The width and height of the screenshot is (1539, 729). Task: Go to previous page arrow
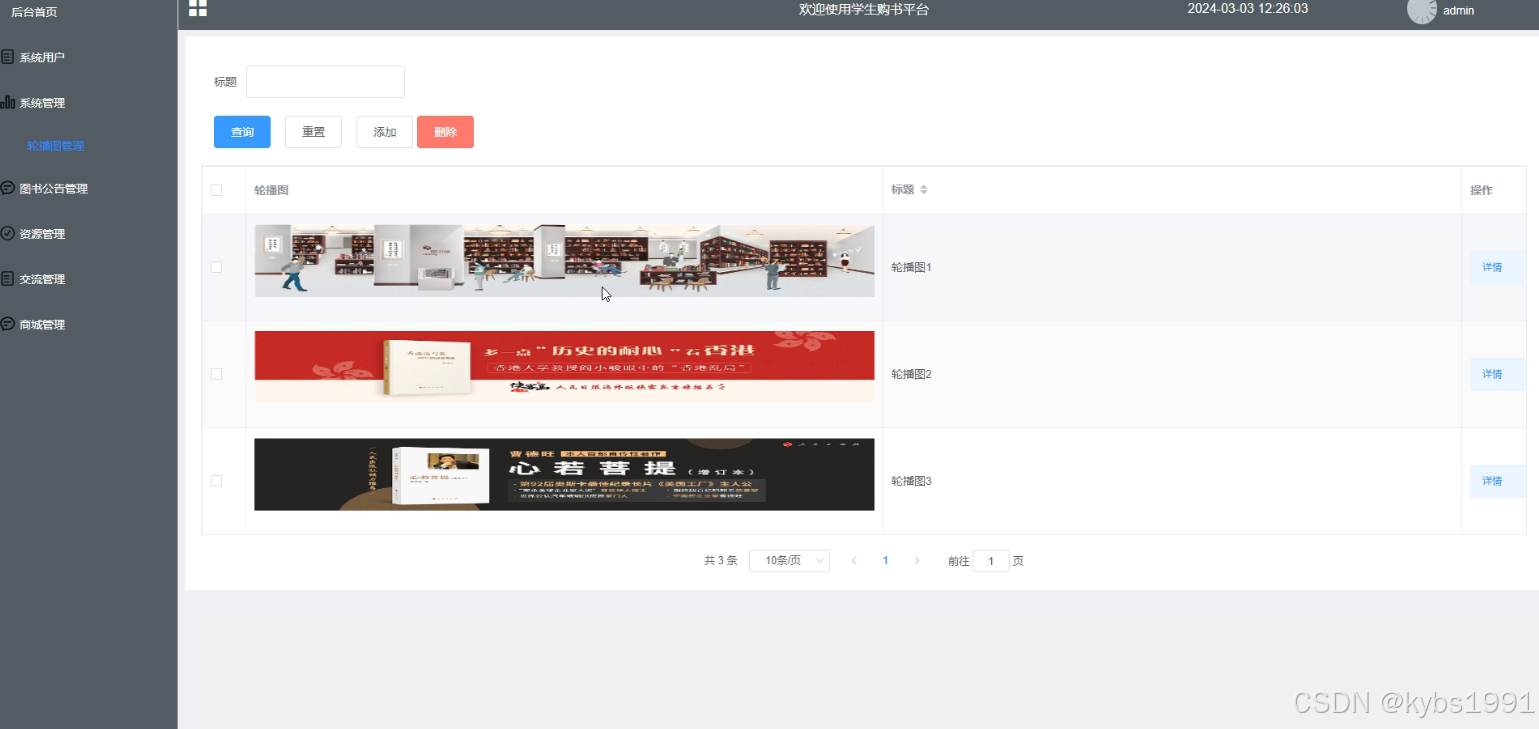pos(854,561)
